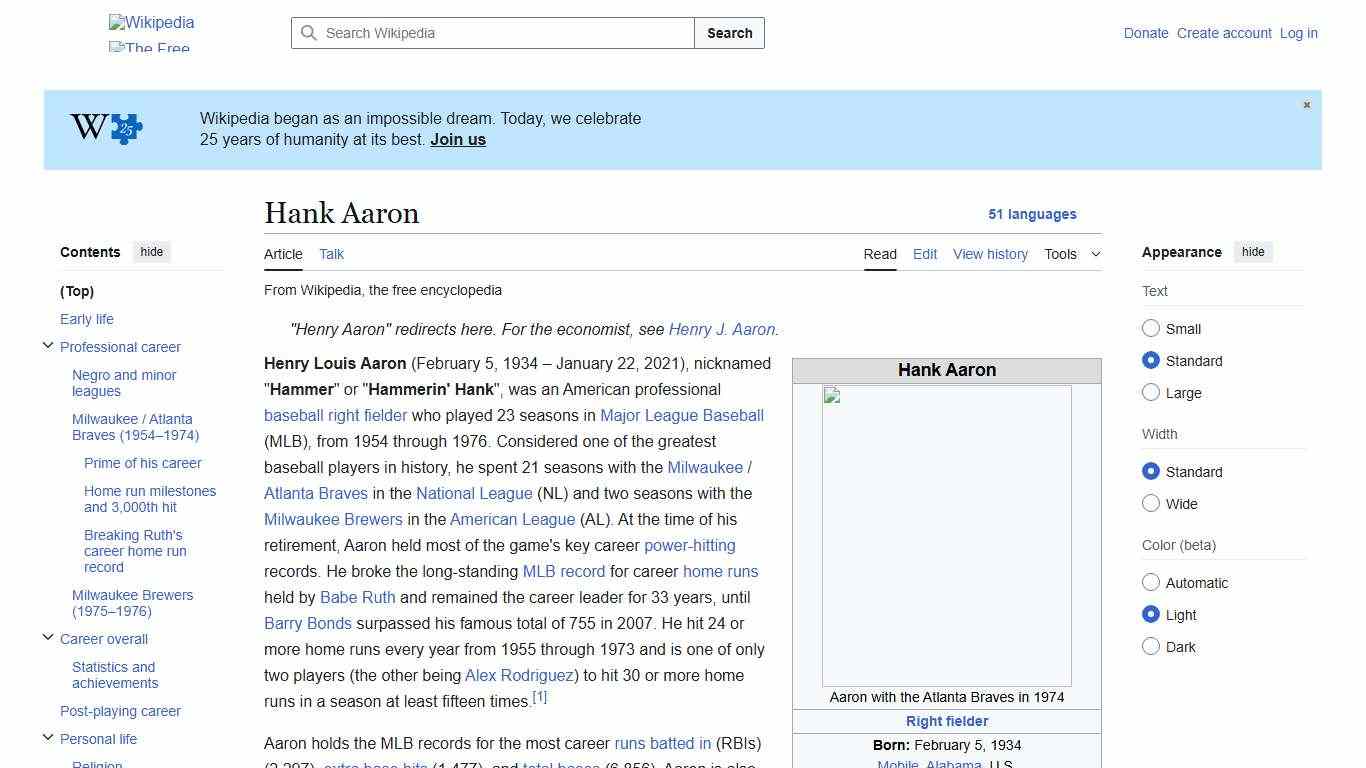Switch to the Talk tab
Viewport: 1366px width, 768px height.
tap(331, 254)
